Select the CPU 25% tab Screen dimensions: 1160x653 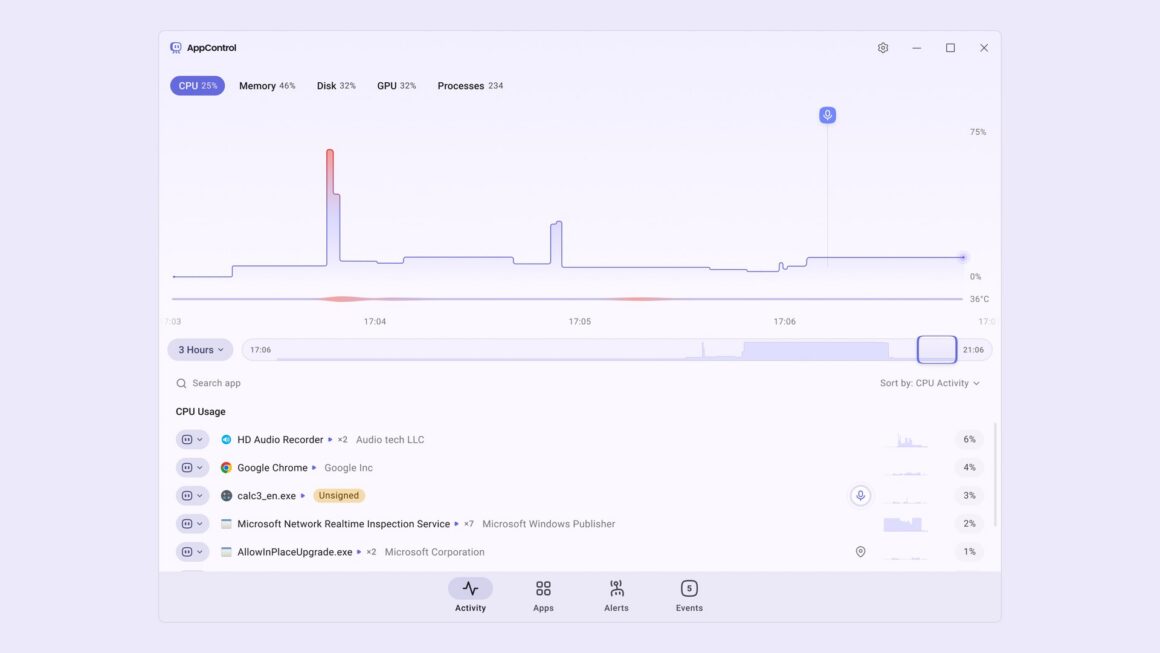198,86
